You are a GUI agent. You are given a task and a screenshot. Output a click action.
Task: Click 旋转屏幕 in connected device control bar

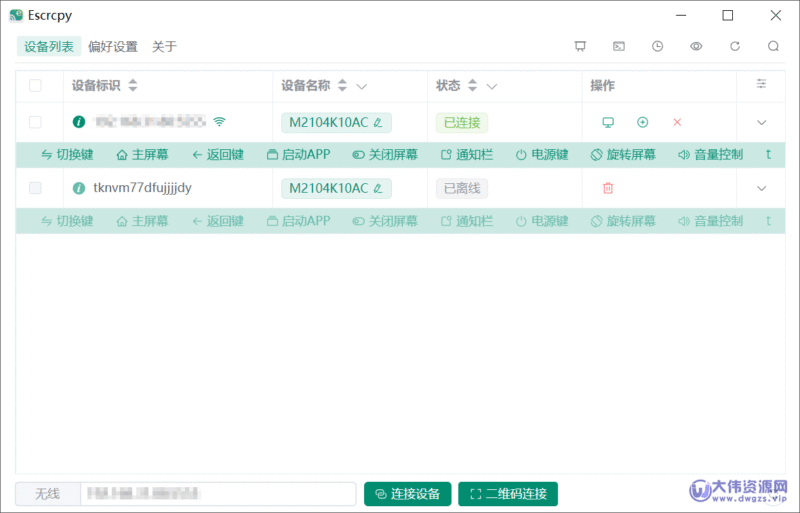[x=623, y=155]
